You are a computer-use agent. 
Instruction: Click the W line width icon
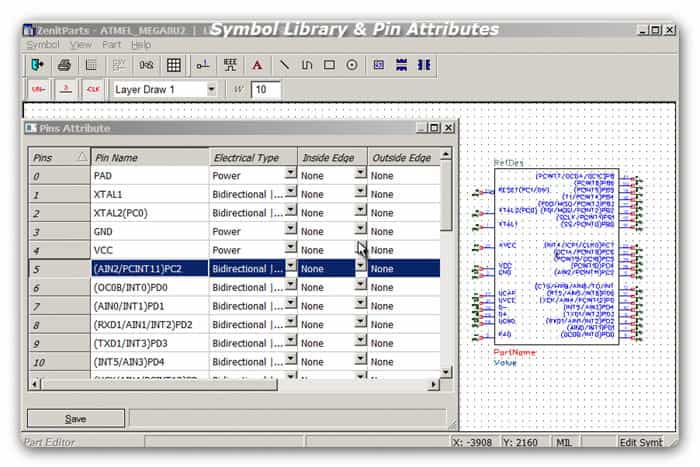238,90
